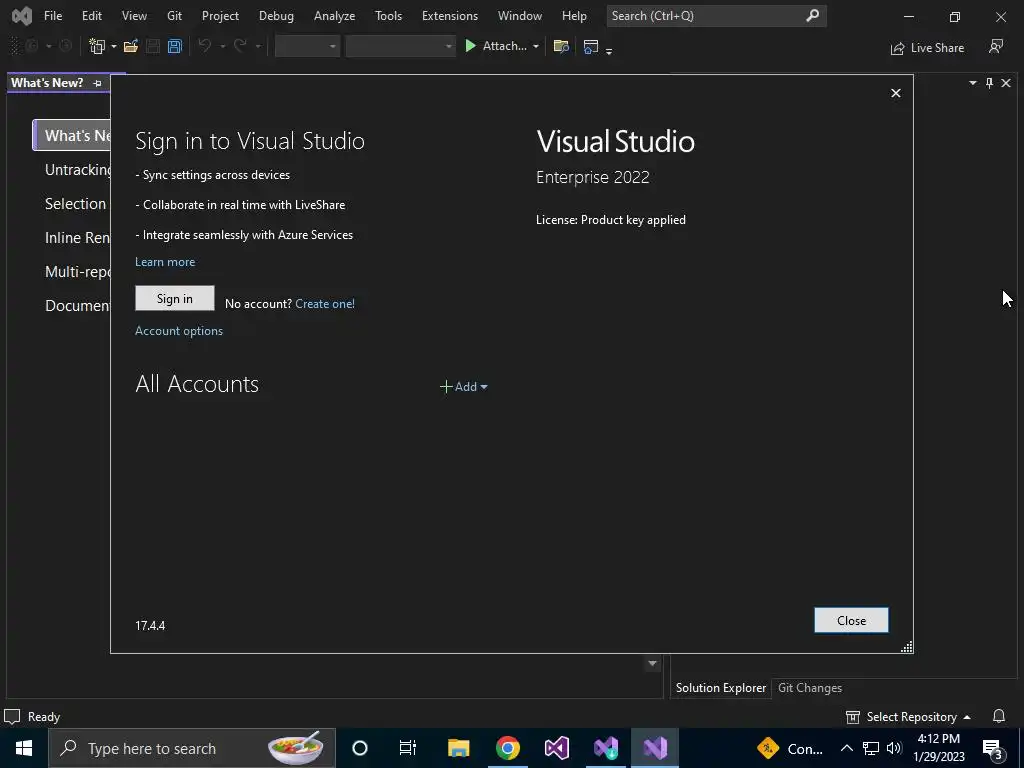Viewport: 1024px width, 768px height.
Task: Open the Project menu
Action: point(220,16)
